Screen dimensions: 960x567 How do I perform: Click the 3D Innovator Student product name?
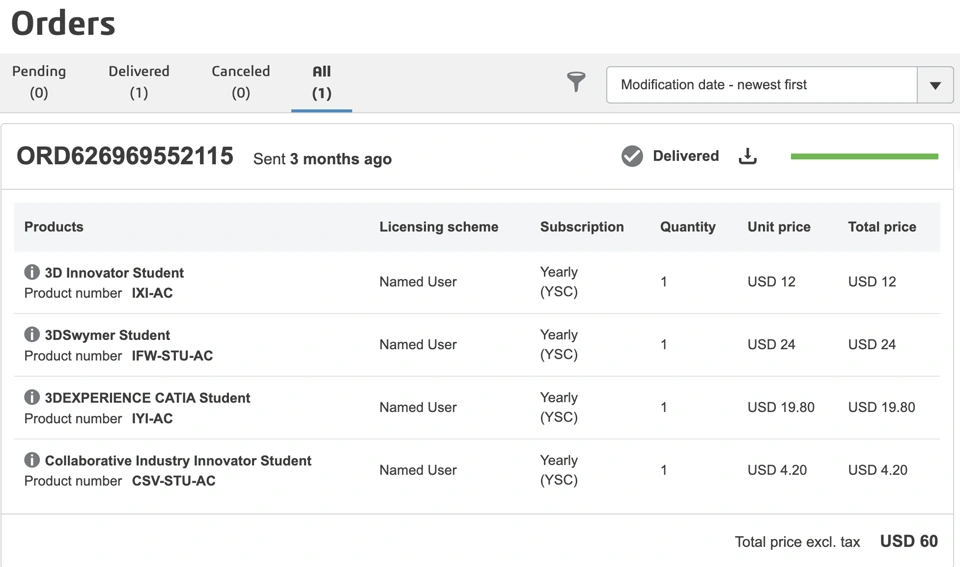(x=114, y=273)
